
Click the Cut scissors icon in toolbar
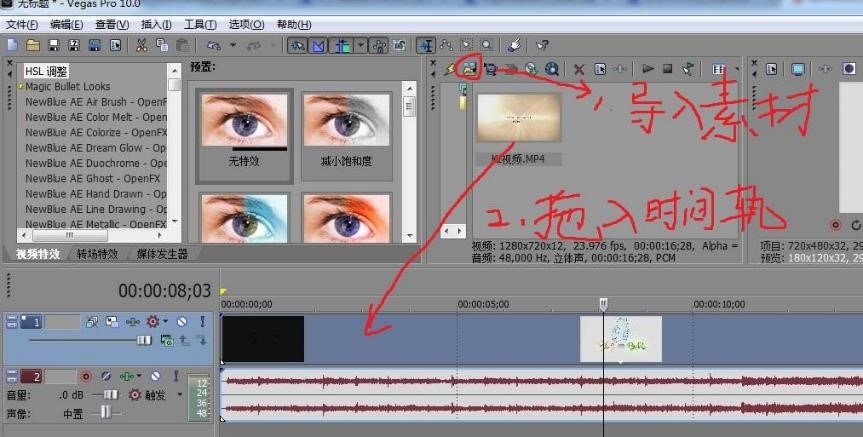142,45
